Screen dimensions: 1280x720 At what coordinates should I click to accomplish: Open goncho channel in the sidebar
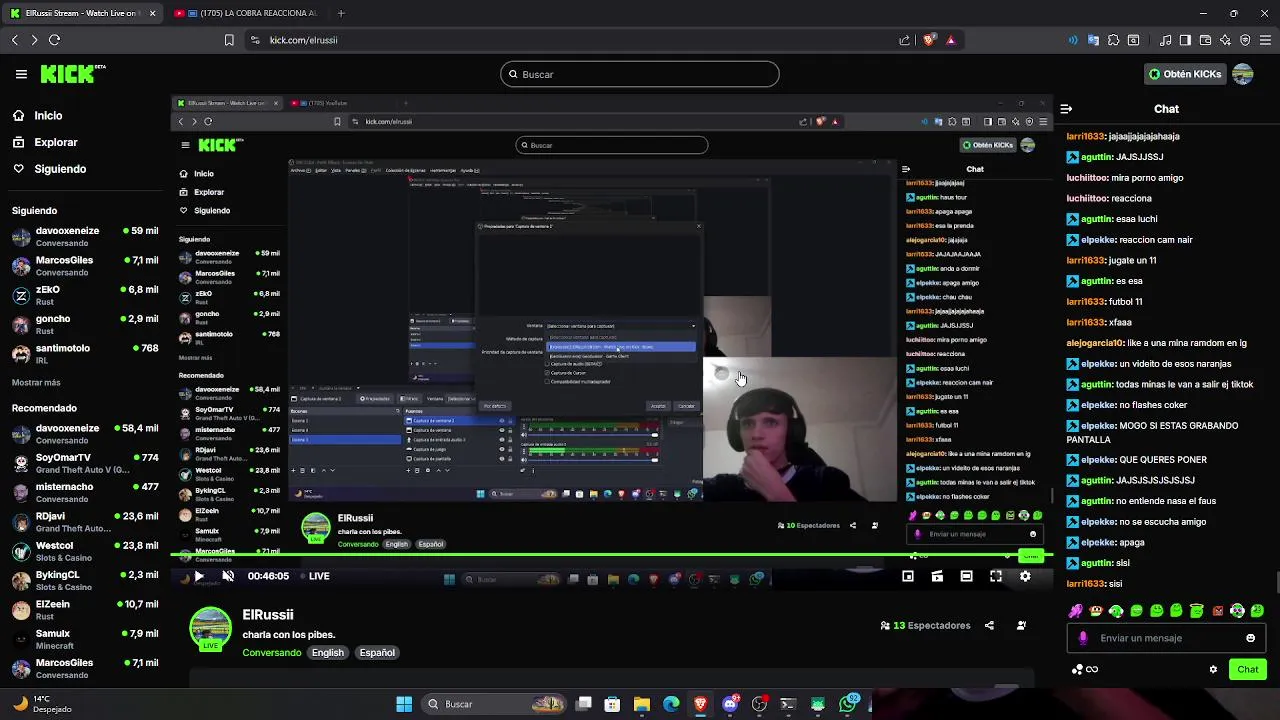point(85,324)
